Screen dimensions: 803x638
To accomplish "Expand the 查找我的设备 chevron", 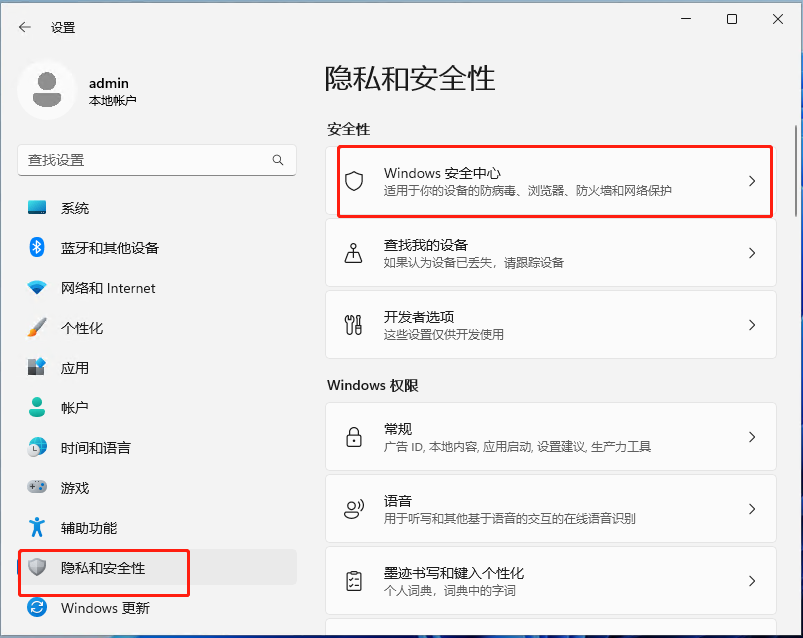I will 752,253.
